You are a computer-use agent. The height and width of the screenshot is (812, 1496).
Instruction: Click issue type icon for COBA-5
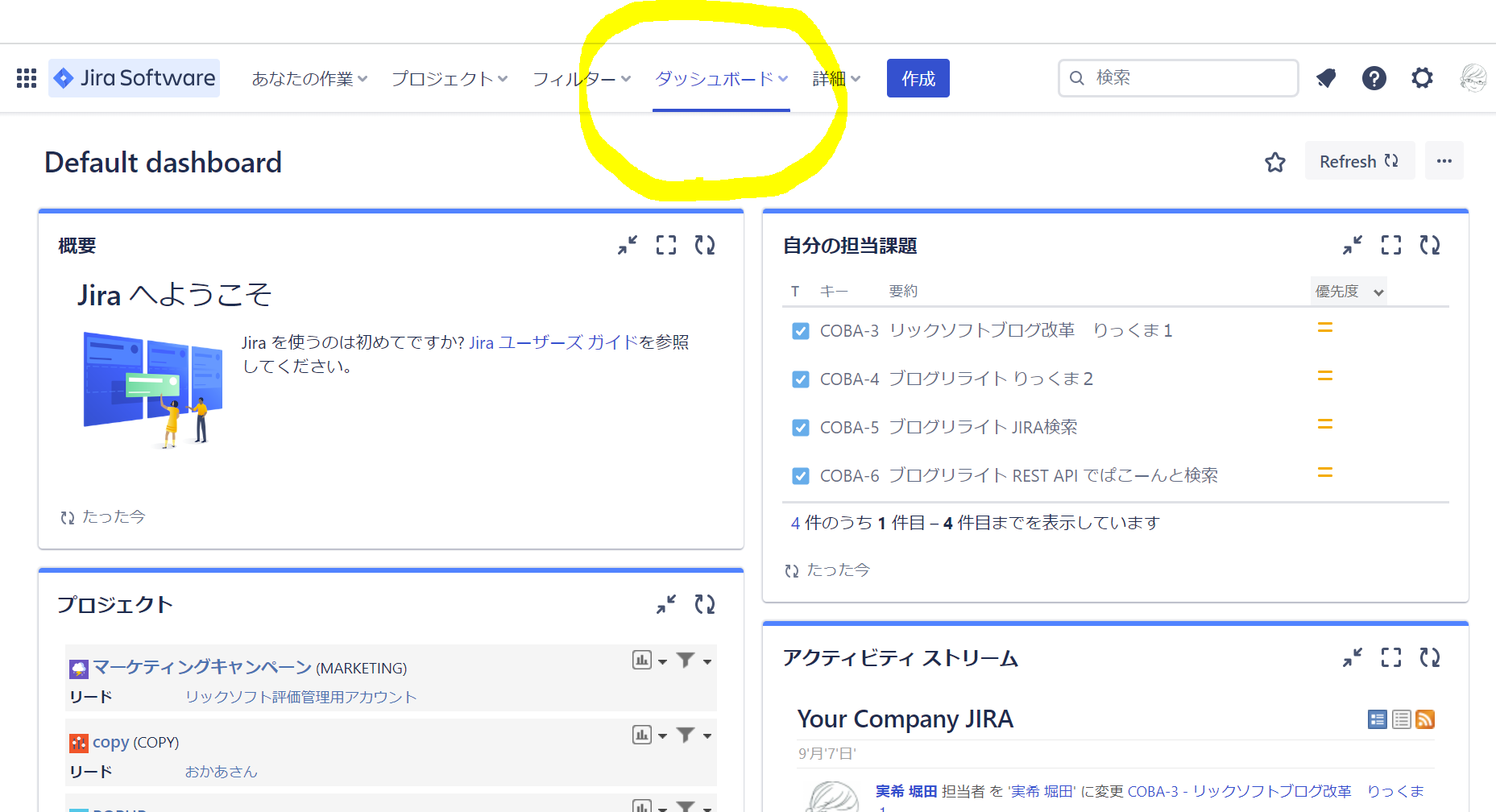click(801, 428)
